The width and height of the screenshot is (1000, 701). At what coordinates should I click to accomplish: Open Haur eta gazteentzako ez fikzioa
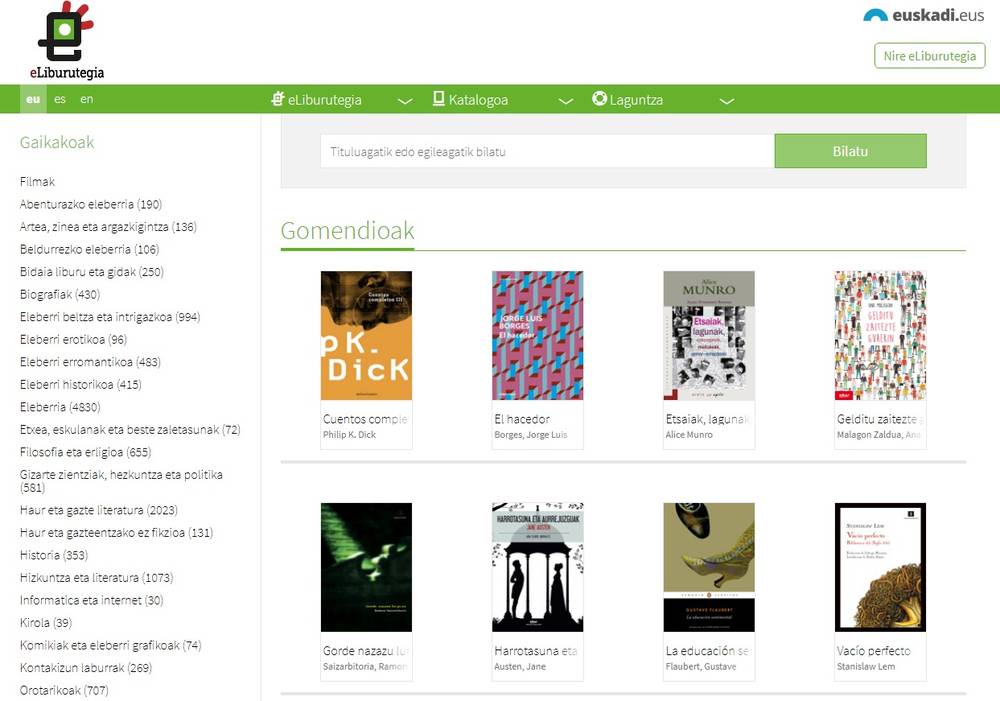click(116, 533)
